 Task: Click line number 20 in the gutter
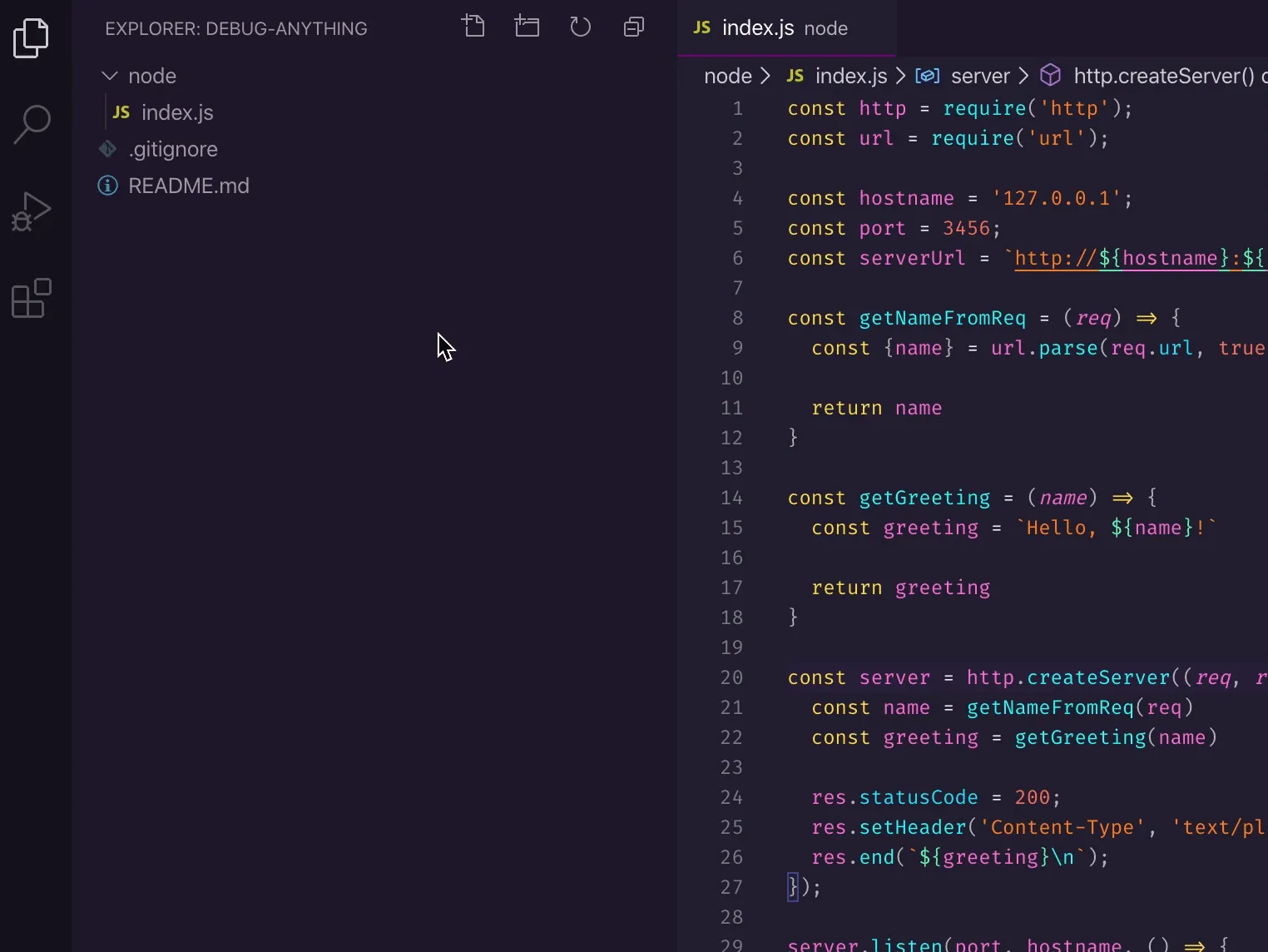click(731, 677)
